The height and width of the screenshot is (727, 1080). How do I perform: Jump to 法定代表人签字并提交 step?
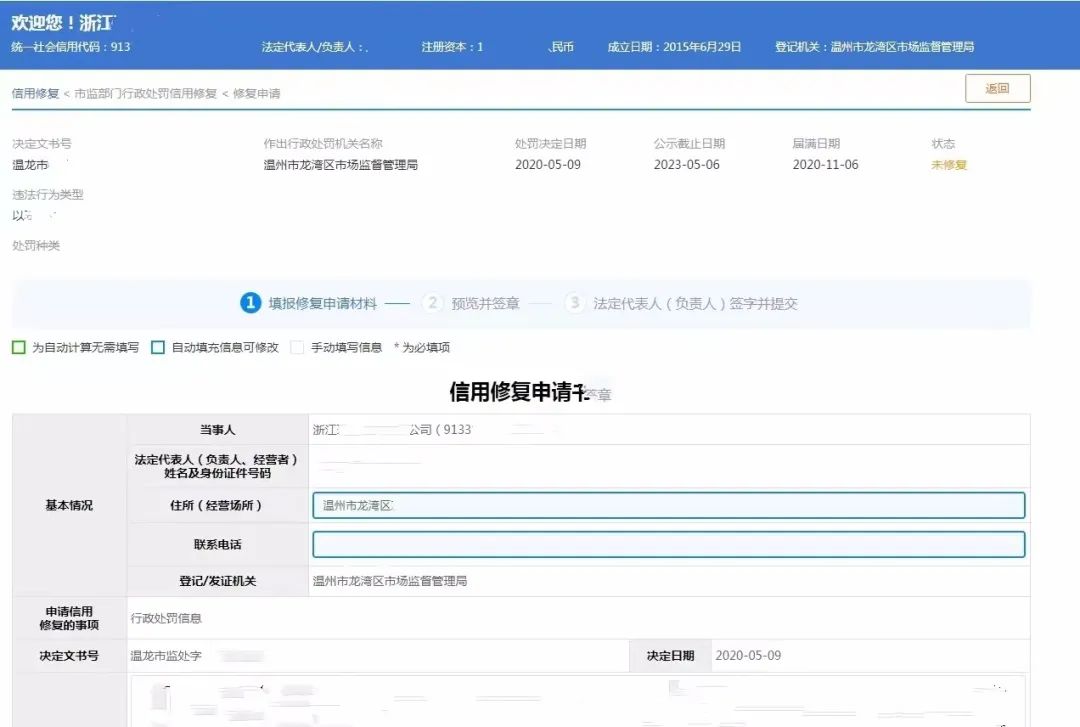[695, 303]
